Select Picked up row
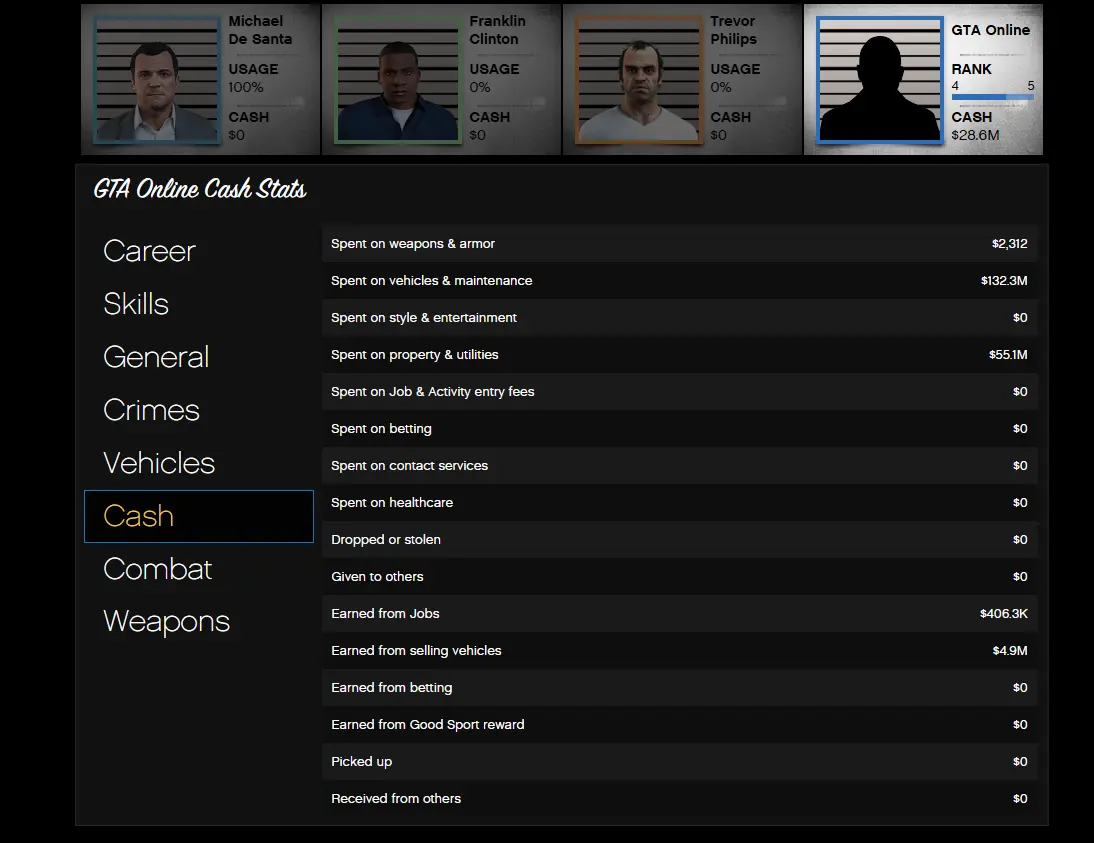 680,761
